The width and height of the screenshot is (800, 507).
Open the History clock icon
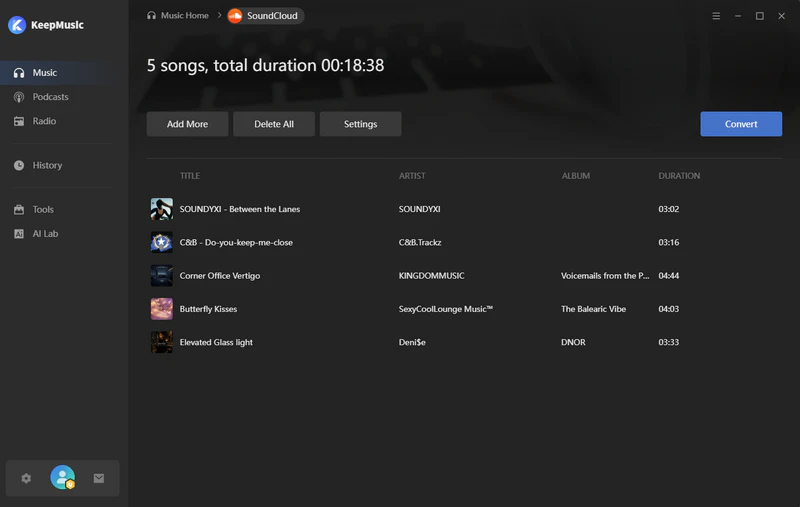[19, 165]
